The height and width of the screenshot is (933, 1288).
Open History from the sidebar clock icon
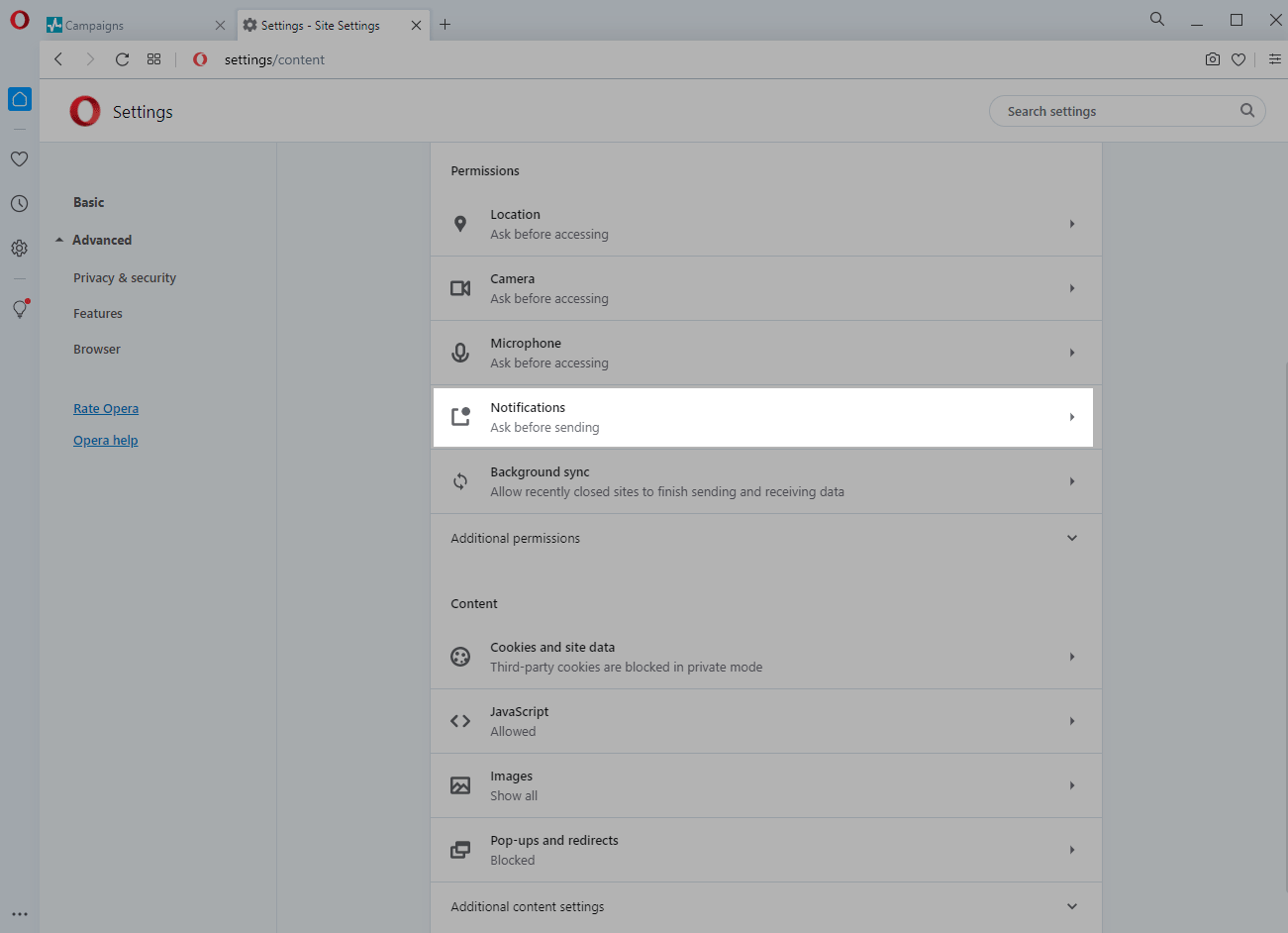(19, 204)
